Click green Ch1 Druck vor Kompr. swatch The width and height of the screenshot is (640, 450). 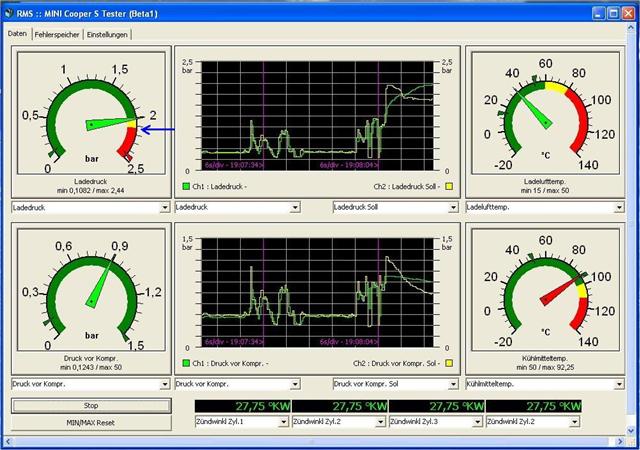pyautogui.click(x=185, y=363)
